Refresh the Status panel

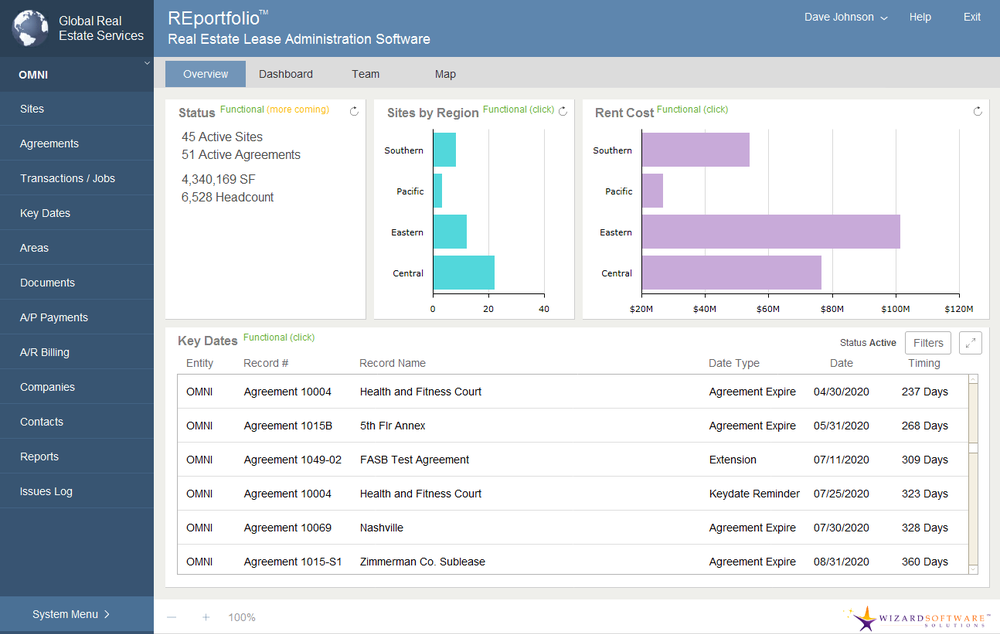click(353, 112)
